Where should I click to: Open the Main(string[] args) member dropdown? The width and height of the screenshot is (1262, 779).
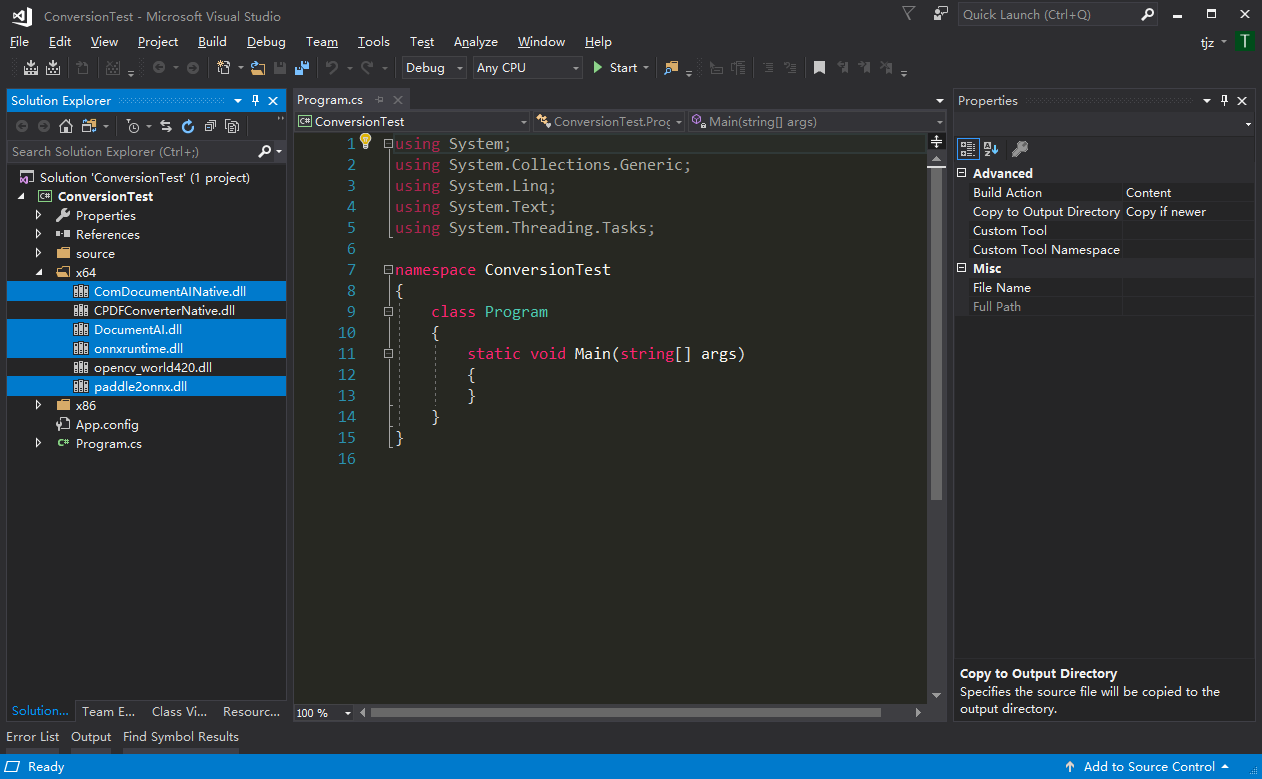pos(816,122)
